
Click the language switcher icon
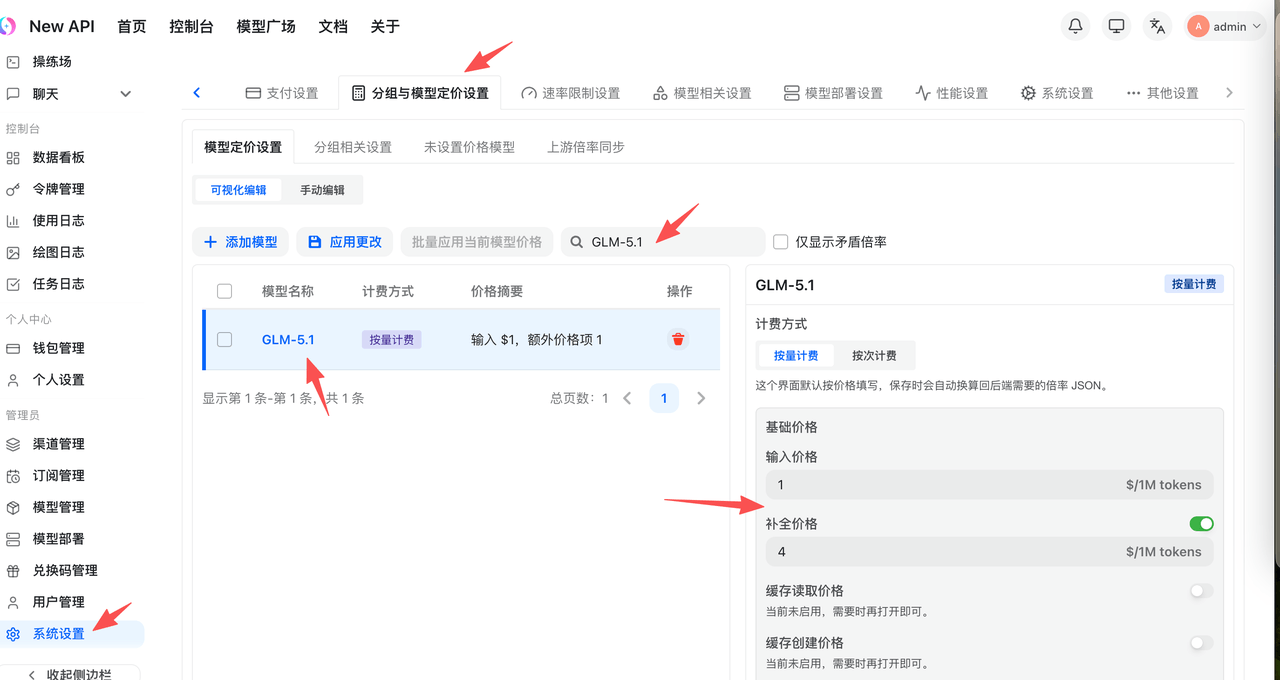pos(1157,27)
